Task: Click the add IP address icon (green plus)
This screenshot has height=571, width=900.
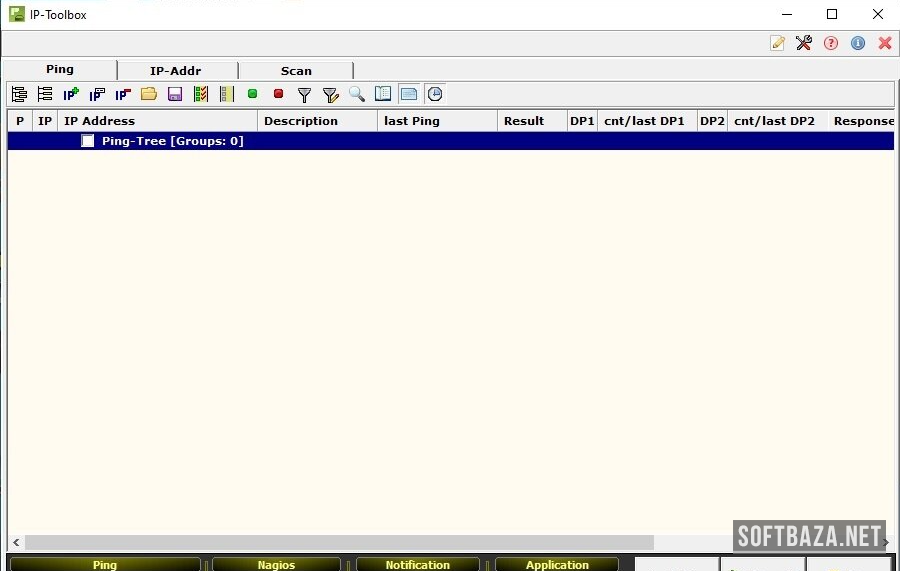Action: (x=71, y=94)
